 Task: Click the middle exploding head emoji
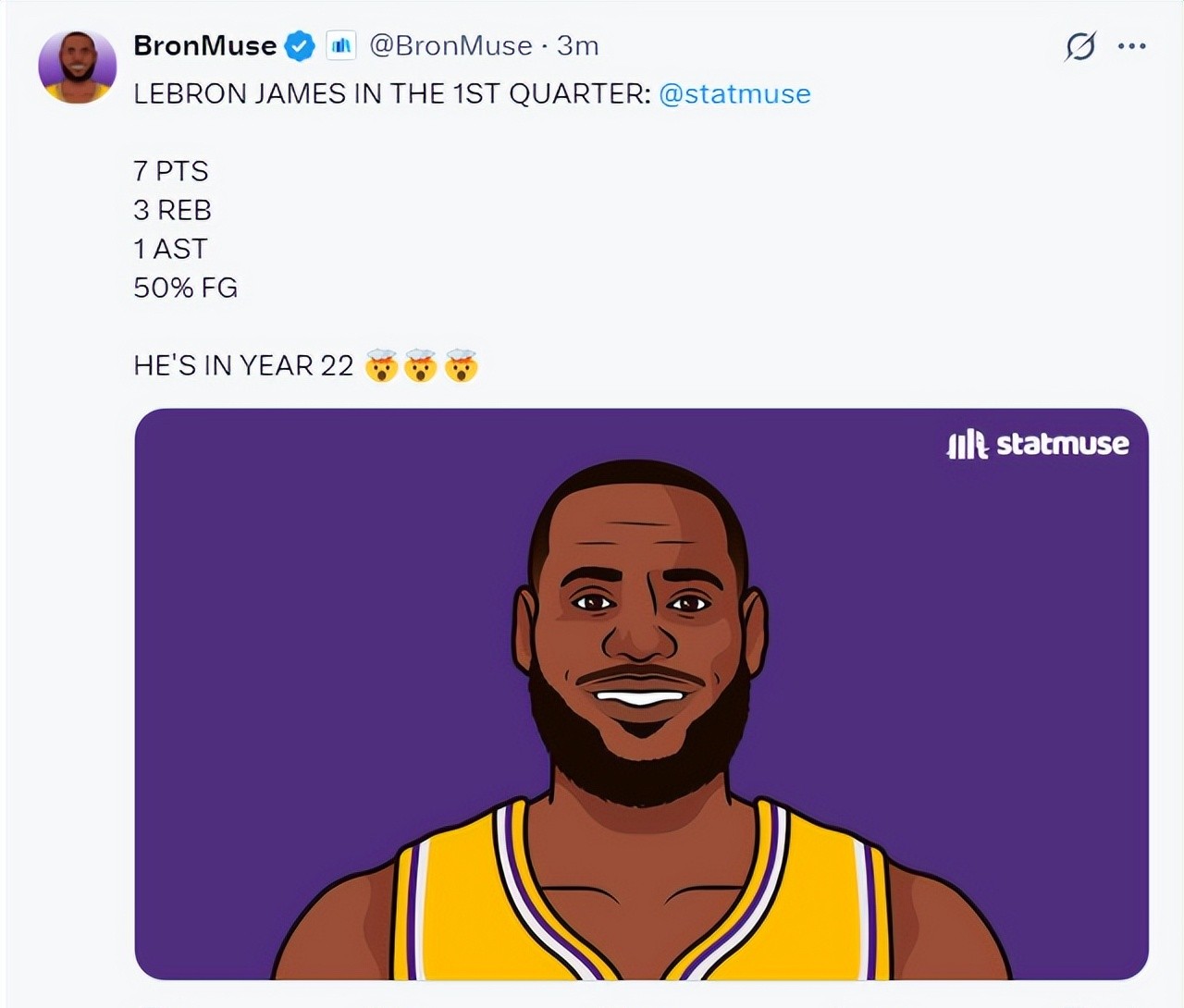(421, 366)
